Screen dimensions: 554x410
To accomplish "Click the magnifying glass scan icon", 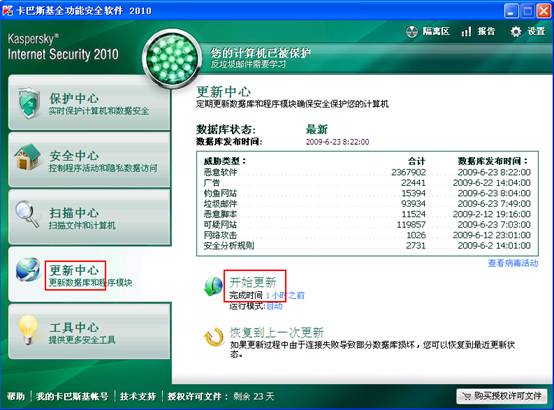I will (27, 214).
